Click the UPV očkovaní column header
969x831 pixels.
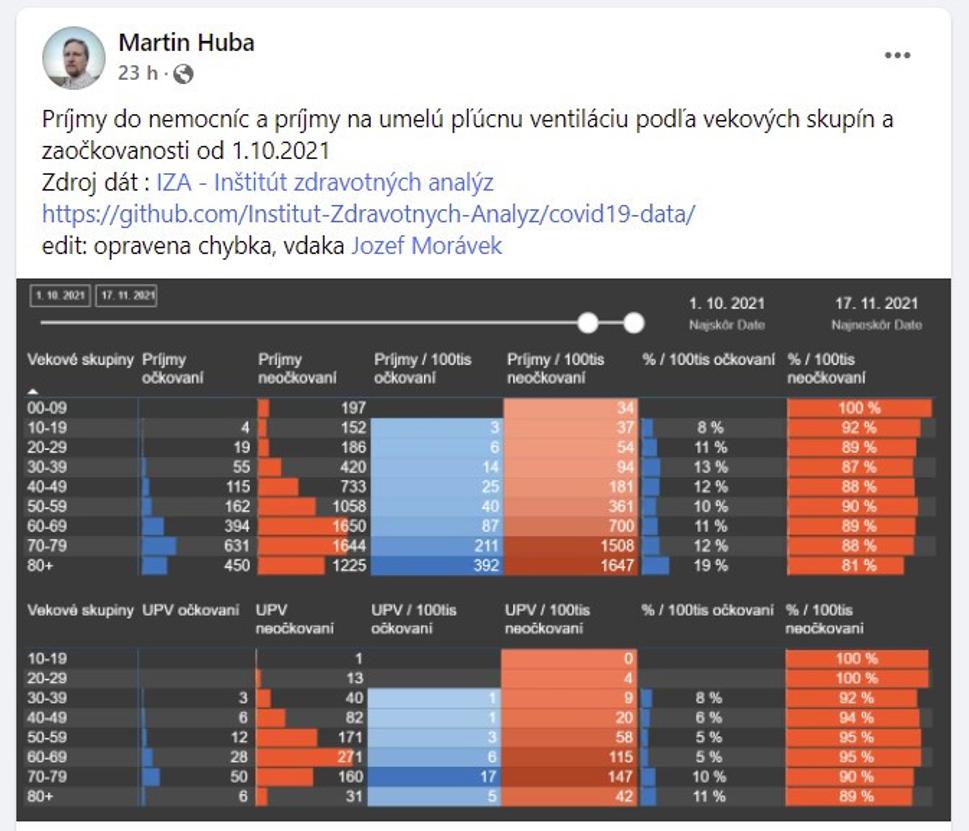click(x=190, y=610)
